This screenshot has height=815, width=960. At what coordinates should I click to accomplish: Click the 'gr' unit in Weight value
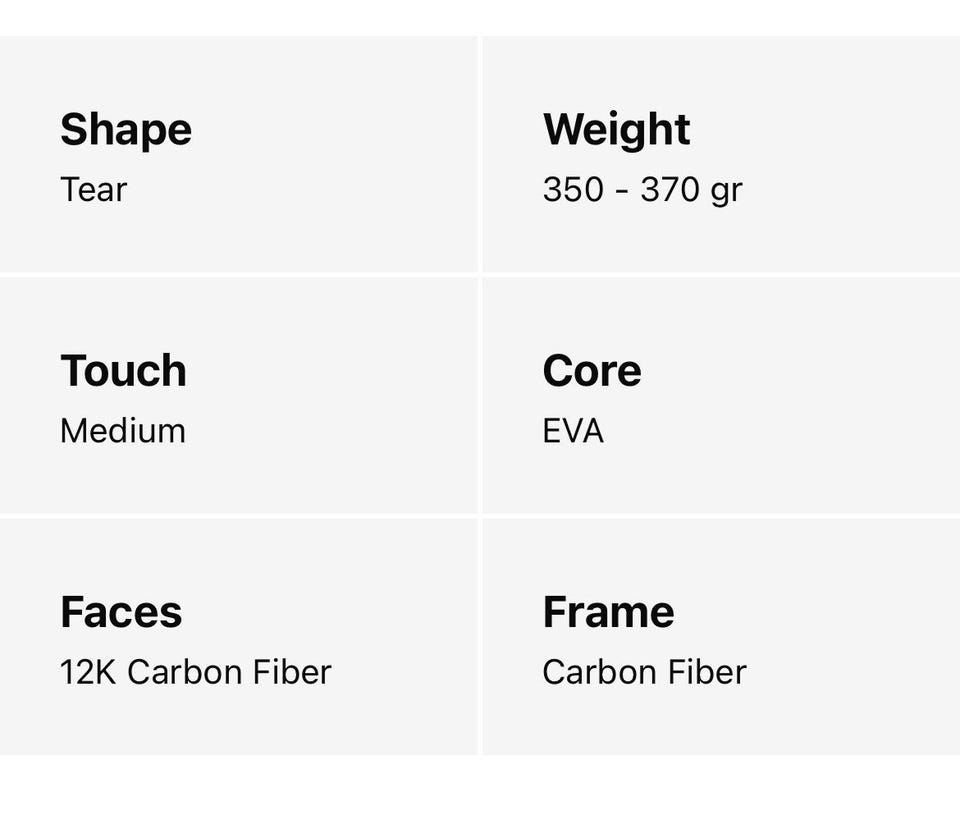pyautogui.click(x=727, y=190)
